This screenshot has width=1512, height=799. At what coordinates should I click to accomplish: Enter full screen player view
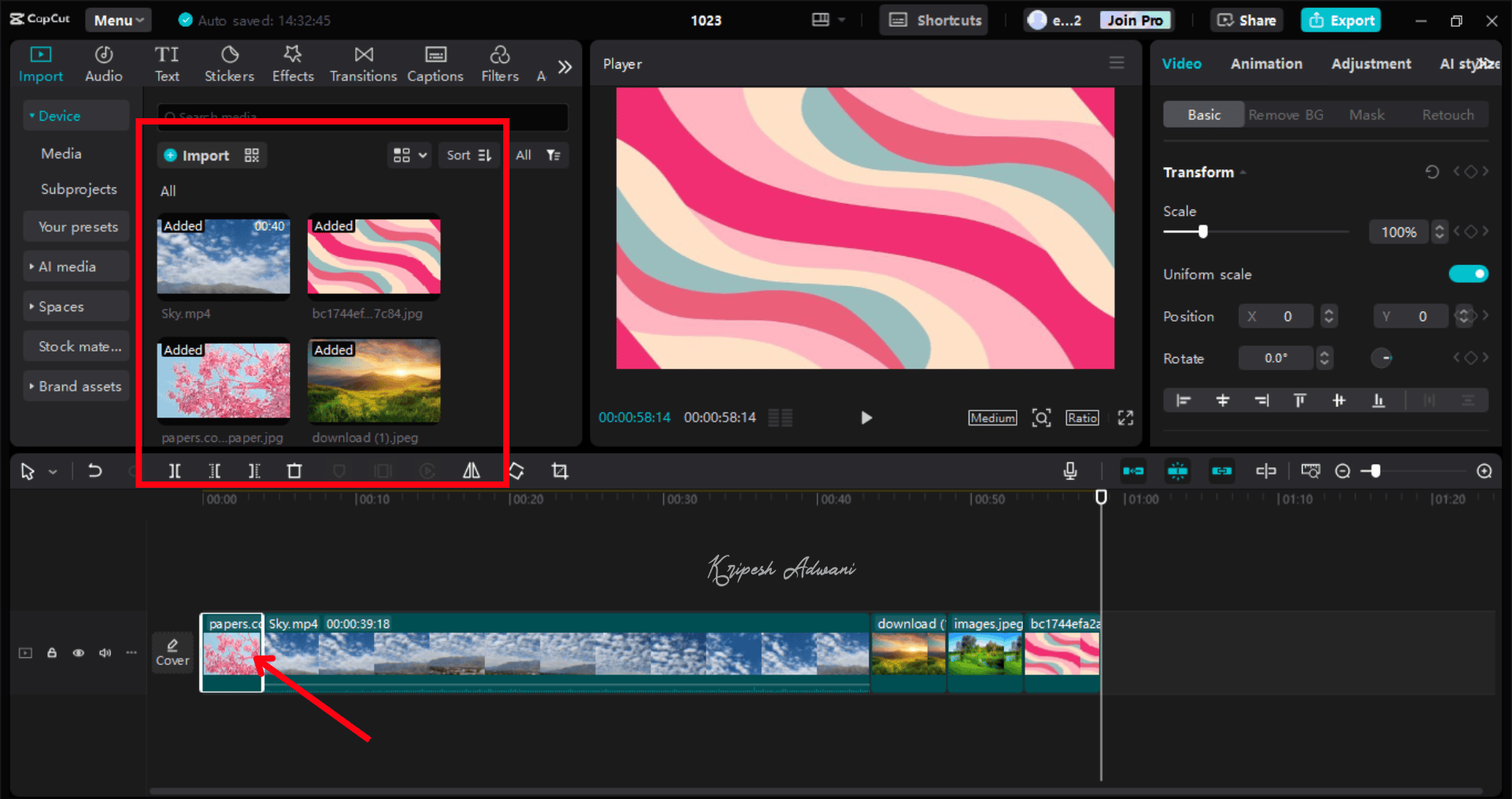tap(1125, 418)
